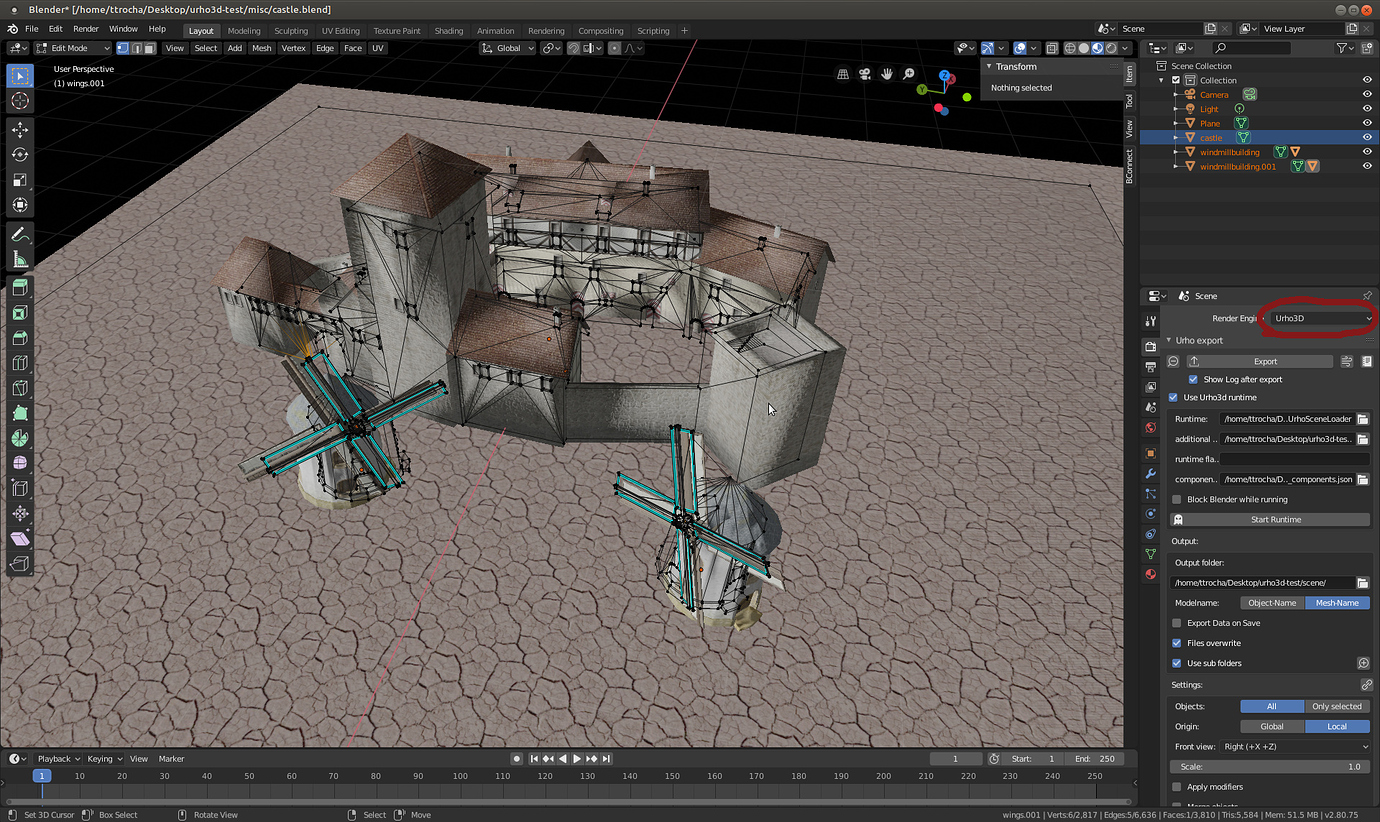Open the World properties tab icon
This screenshot has height=822, width=1380.
pyautogui.click(x=1151, y=427)
